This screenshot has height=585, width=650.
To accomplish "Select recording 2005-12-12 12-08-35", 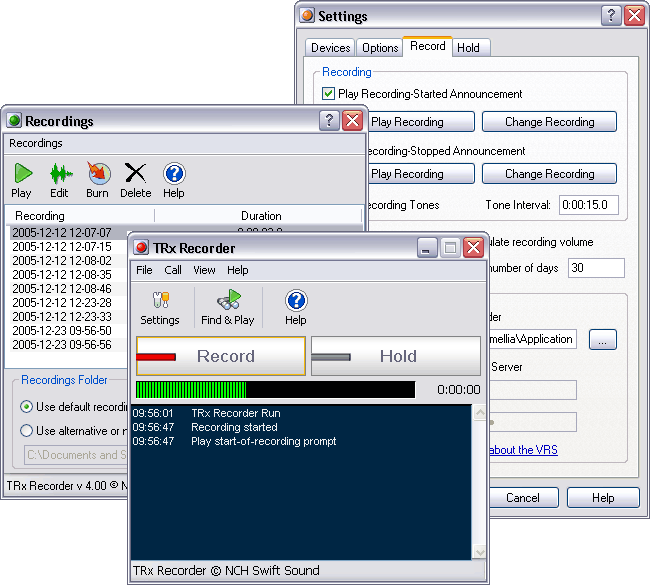I will [x=62, y=275].
